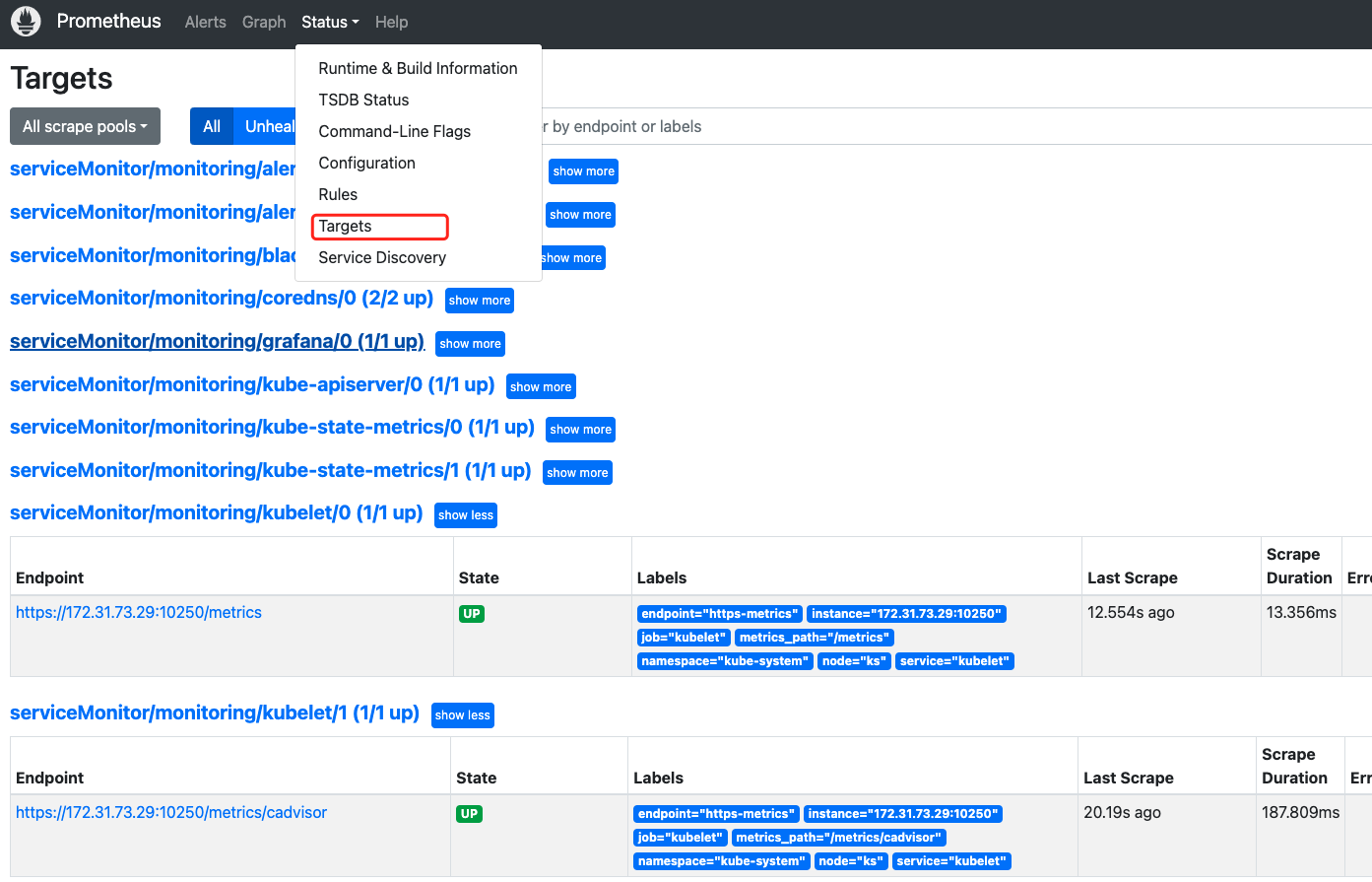Image resolution: width=1372 pixels, height=882 pixels.
Task: Switch to the Alerts page
Action: click(x=205, y=22)
